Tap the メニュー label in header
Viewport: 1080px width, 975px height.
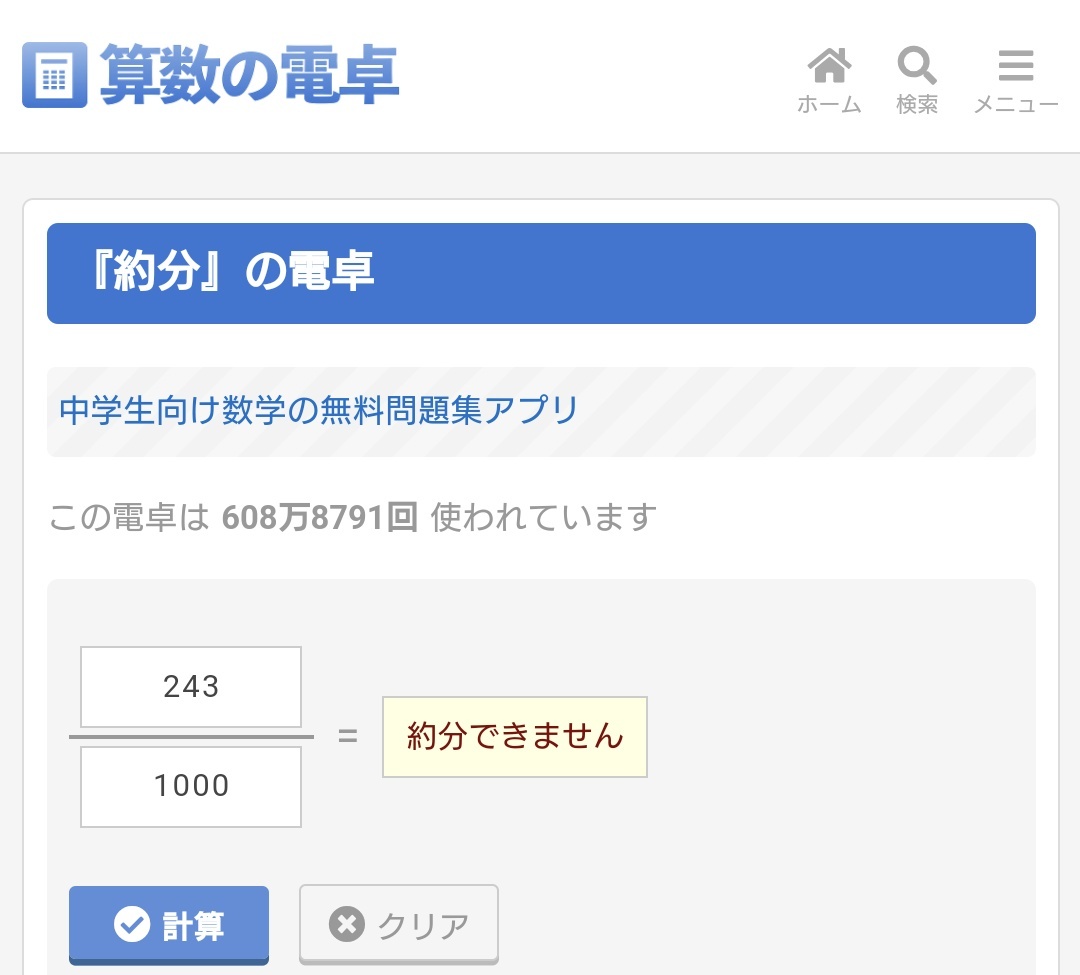coord(1016,105)
